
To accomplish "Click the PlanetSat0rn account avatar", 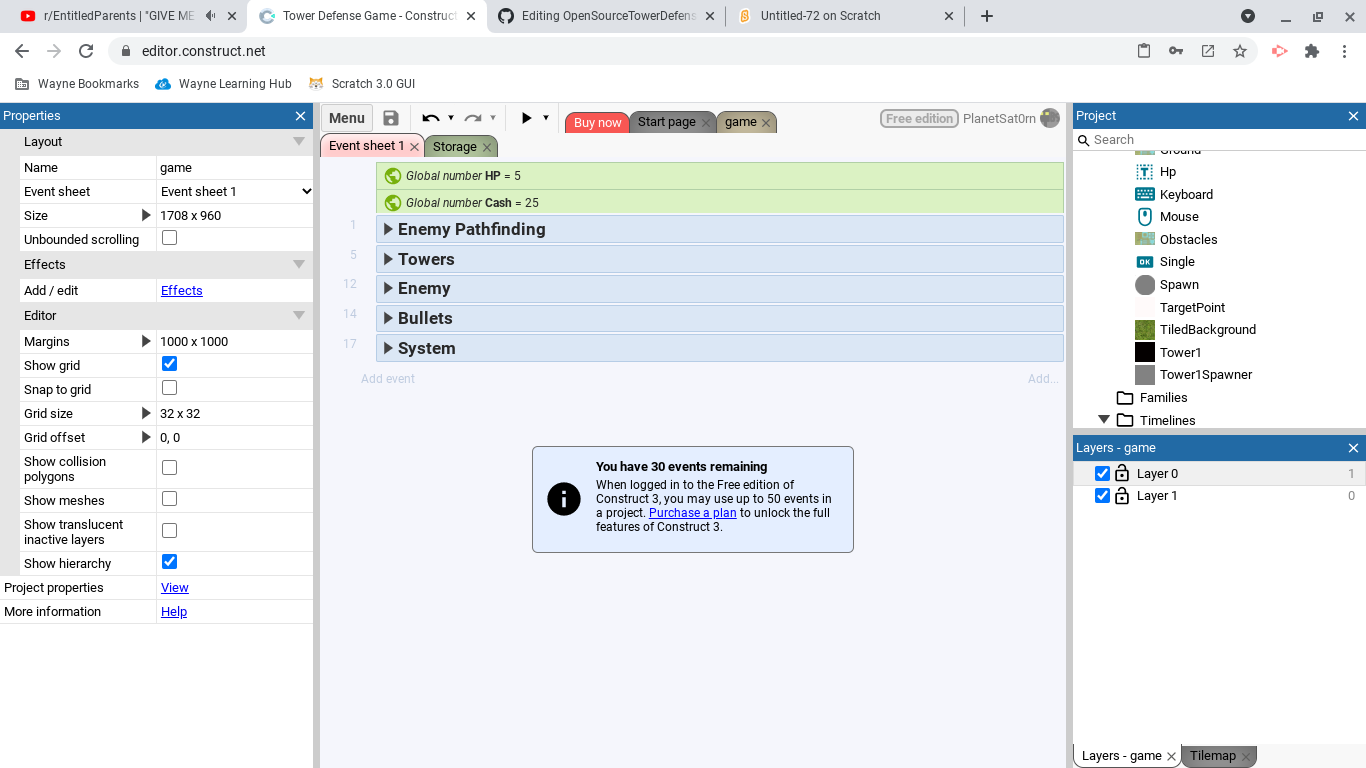I will click(x=1050, y=118).
